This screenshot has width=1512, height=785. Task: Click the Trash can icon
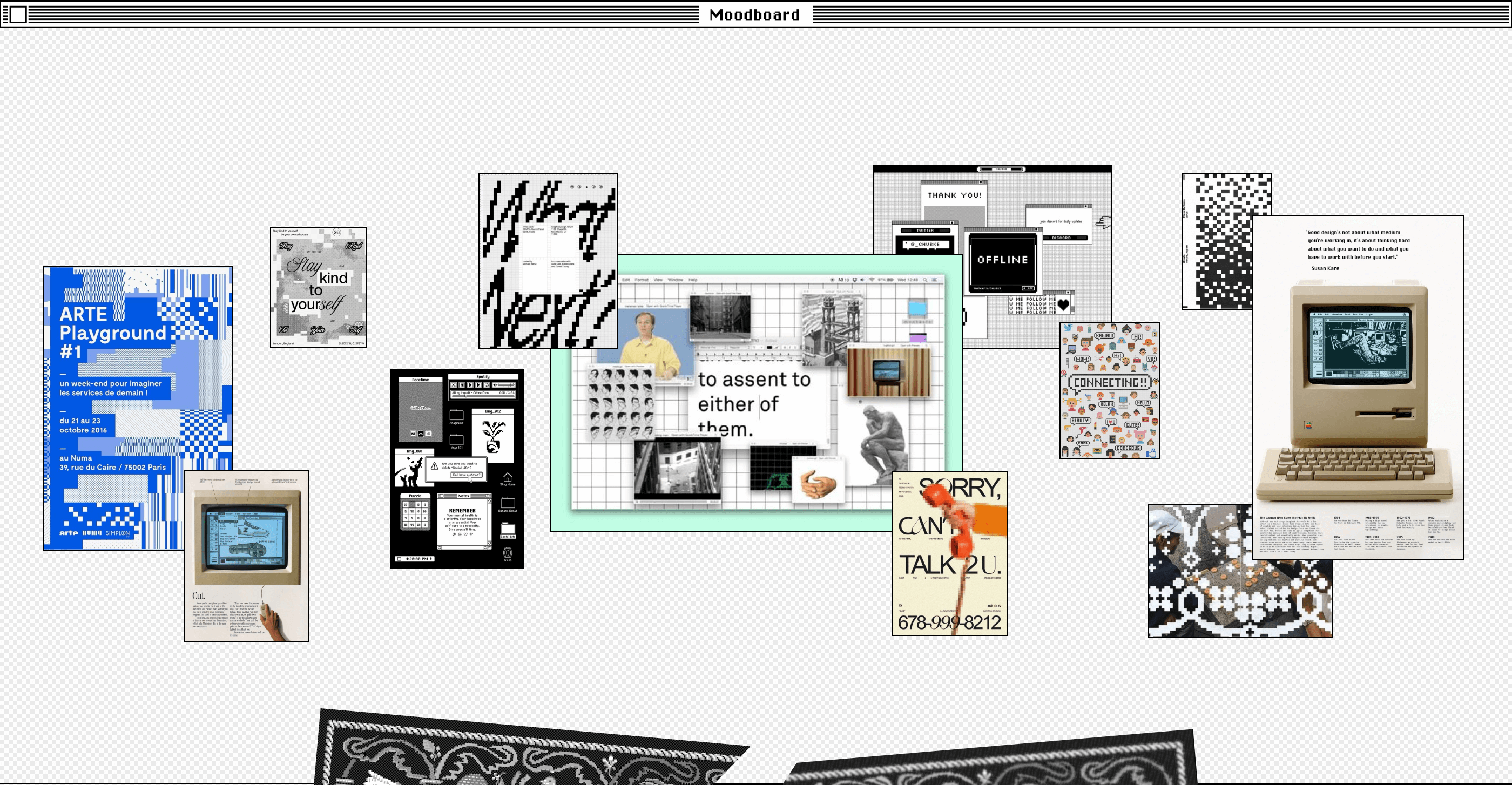coord(508,553)
